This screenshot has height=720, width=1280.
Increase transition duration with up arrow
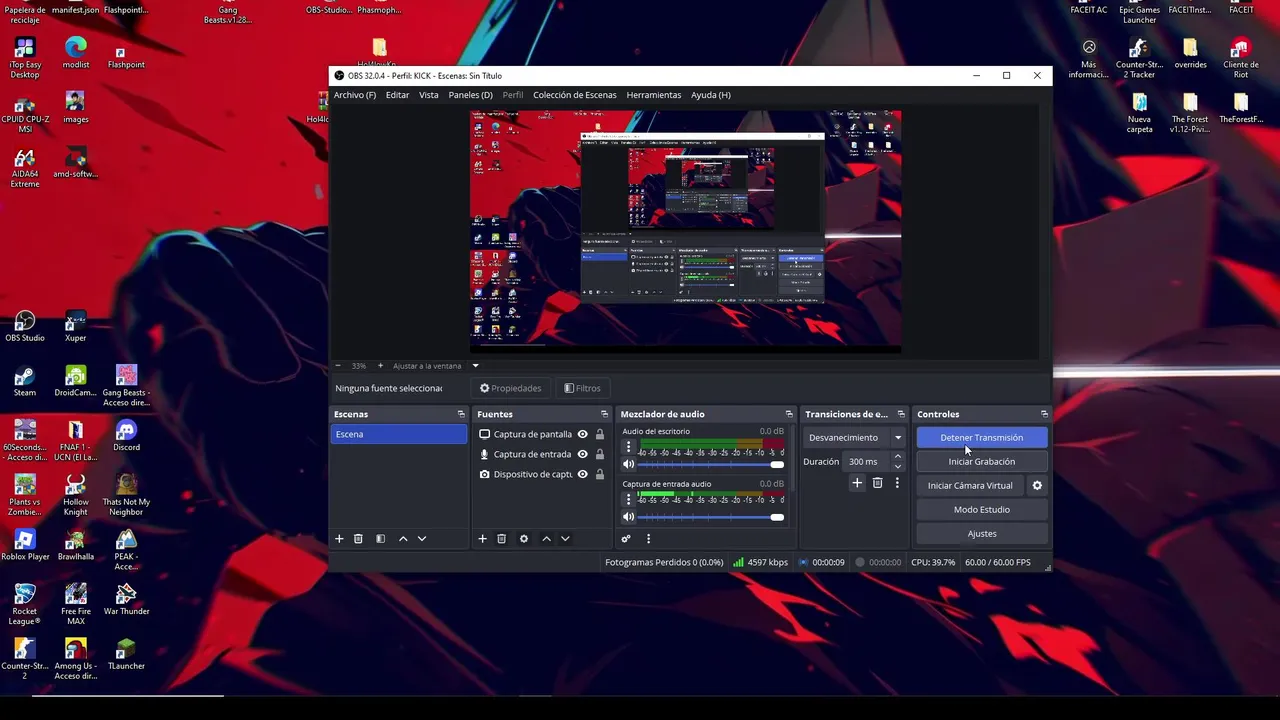[897, 457]
